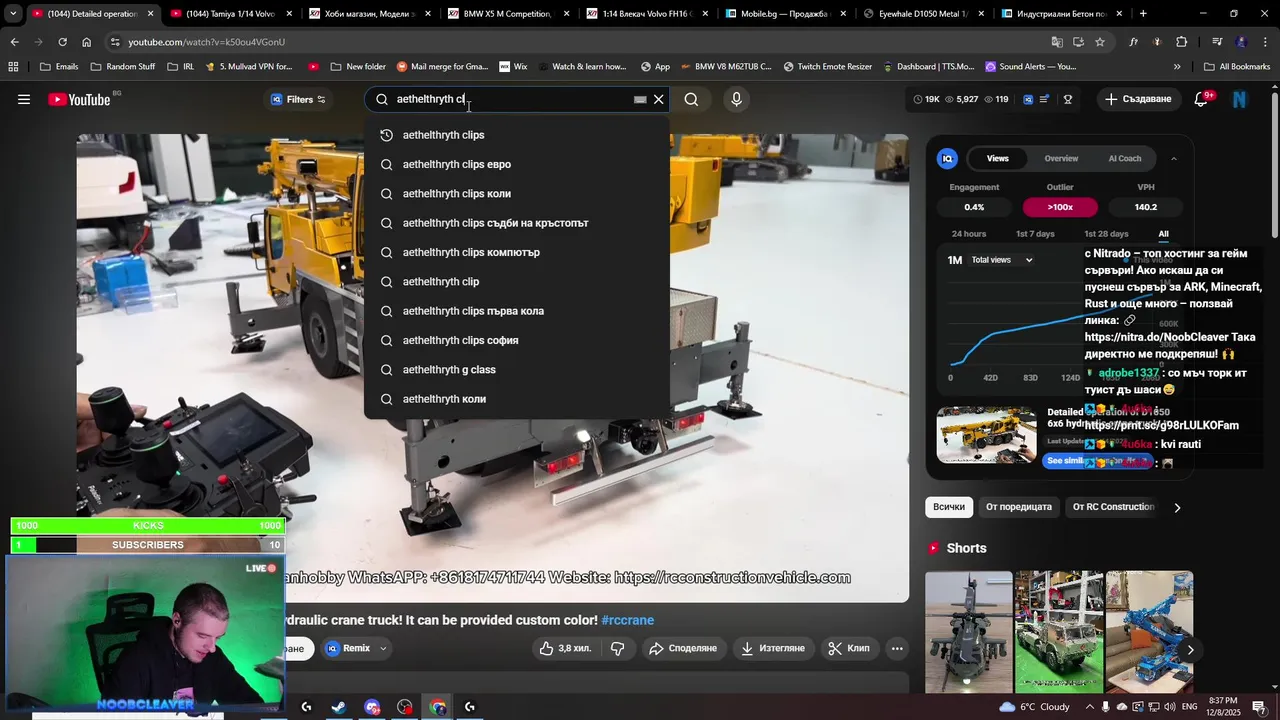Screen dimensions: 1280x720
Task: Clear the search box text
Action: (659, 99)
